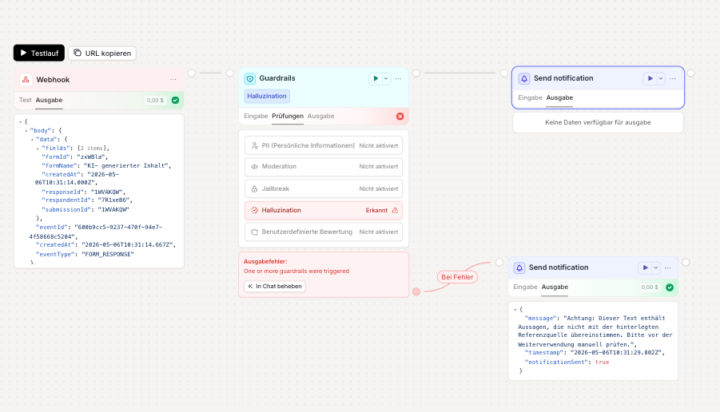Select the Guardrails Prüfungen tab
The height and width of the screenshot is (412, 720).
coord(287,116)
